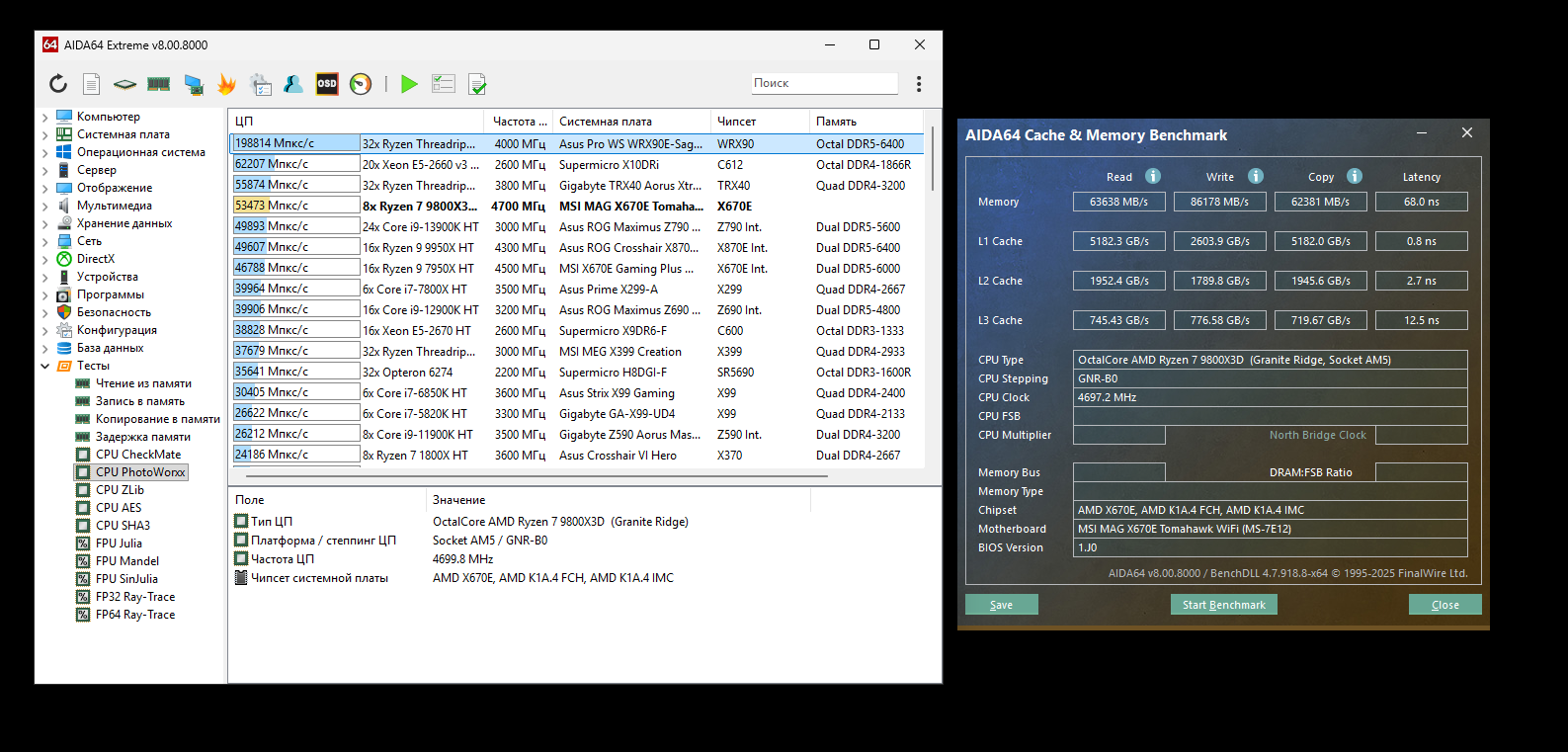Click the info icon beside Write

point(1256,176)
